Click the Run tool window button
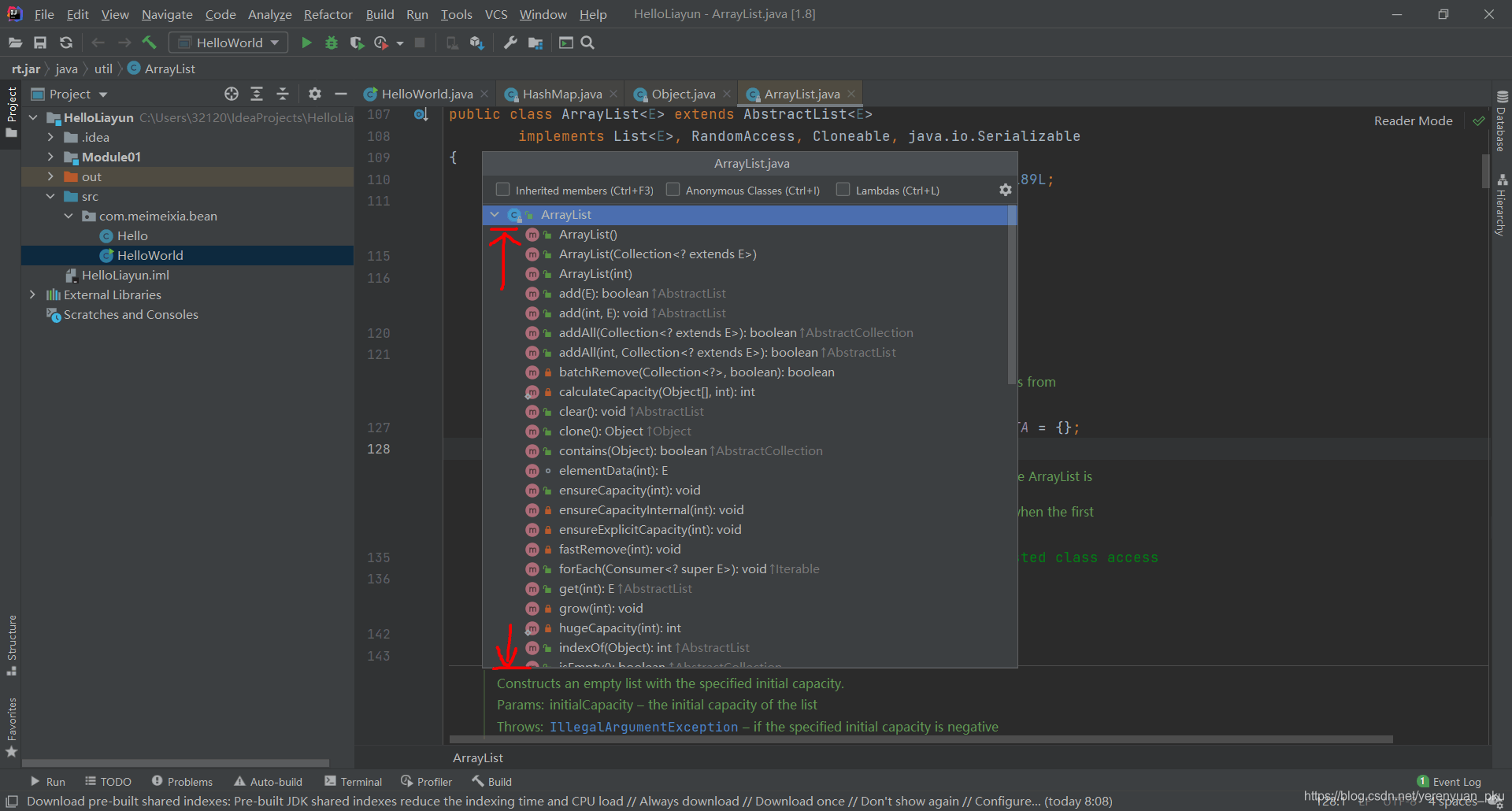The image size is (1512, 811). tap(47, 782)
